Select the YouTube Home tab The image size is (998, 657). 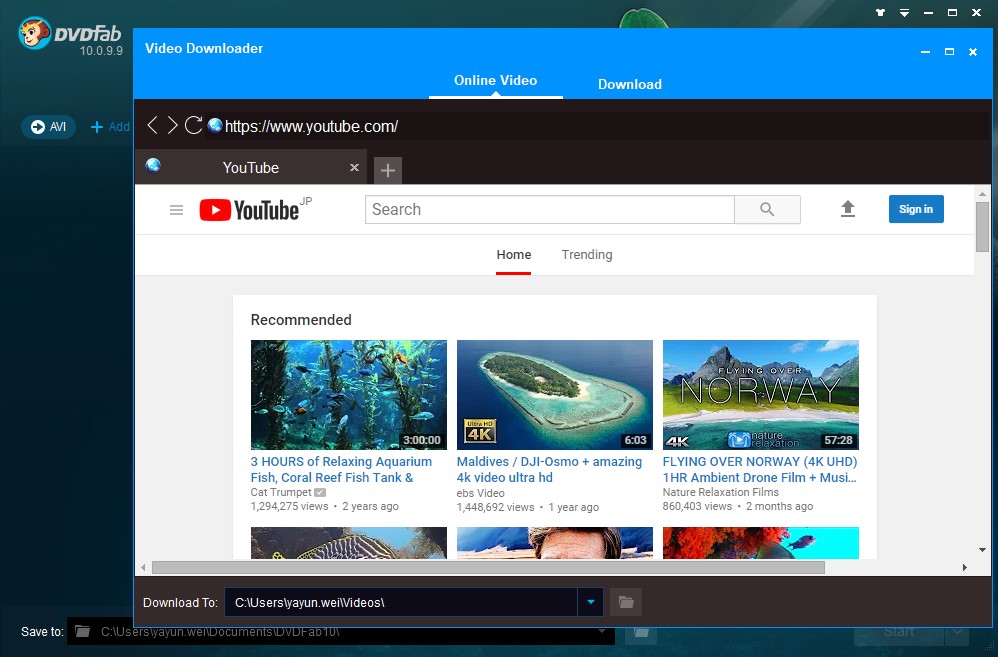(x=514, y=255)
